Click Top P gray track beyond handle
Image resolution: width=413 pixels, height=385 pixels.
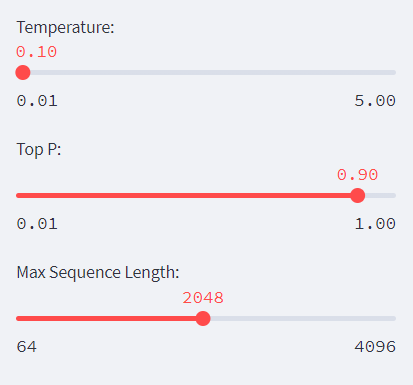click(380, 195)
